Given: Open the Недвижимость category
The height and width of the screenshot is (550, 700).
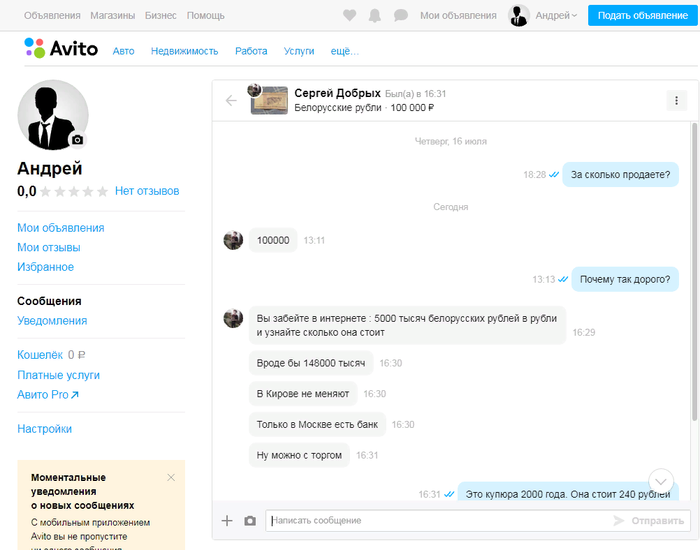Looking at the screenshot, I should click(184, 51).
